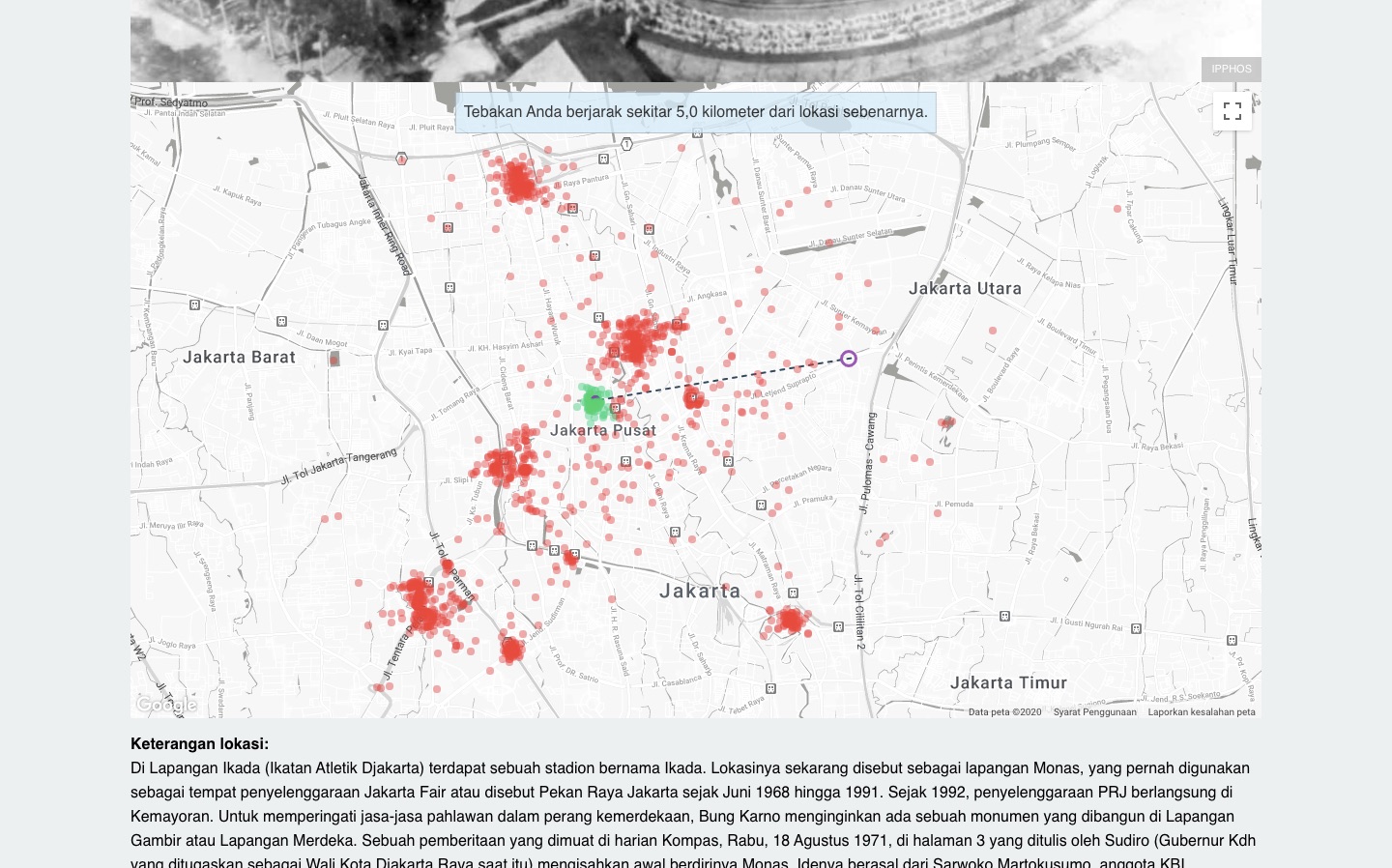
Task: Open Laporkan kesalahan peta link
Action: 1202,712
